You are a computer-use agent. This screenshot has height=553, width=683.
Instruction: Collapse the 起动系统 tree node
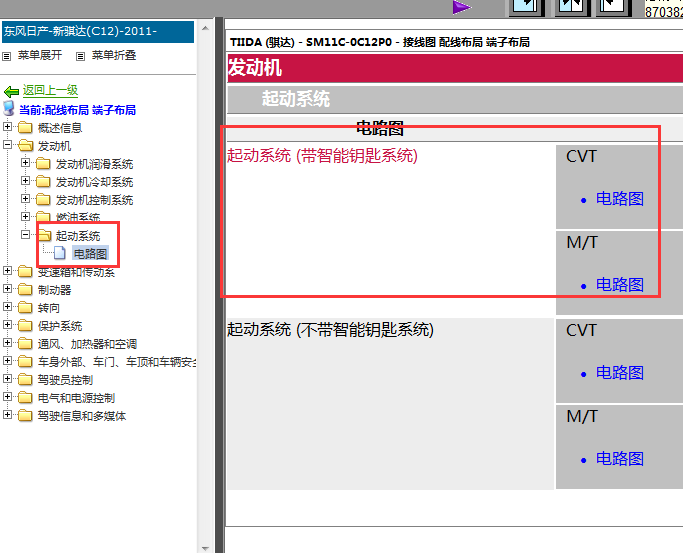(x=26, y=236)
